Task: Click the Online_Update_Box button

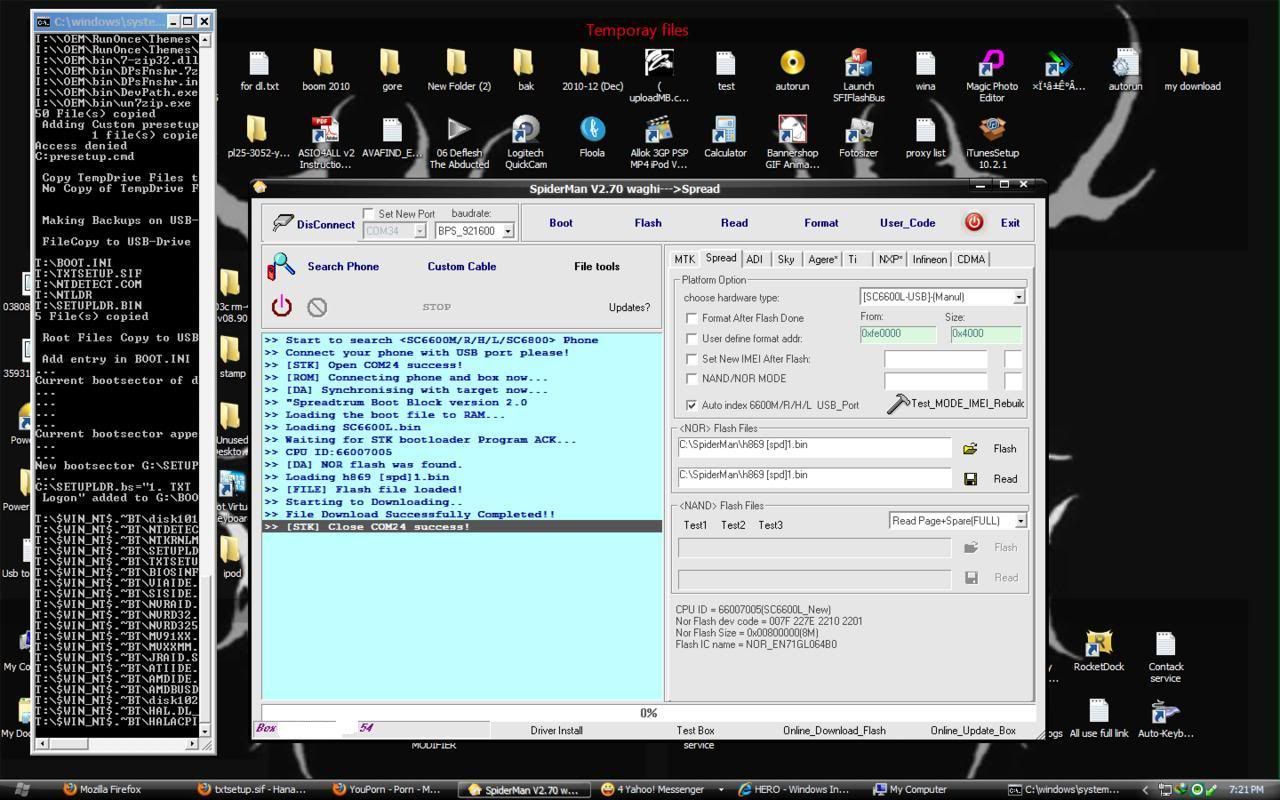Action: [x=972, y=730]
